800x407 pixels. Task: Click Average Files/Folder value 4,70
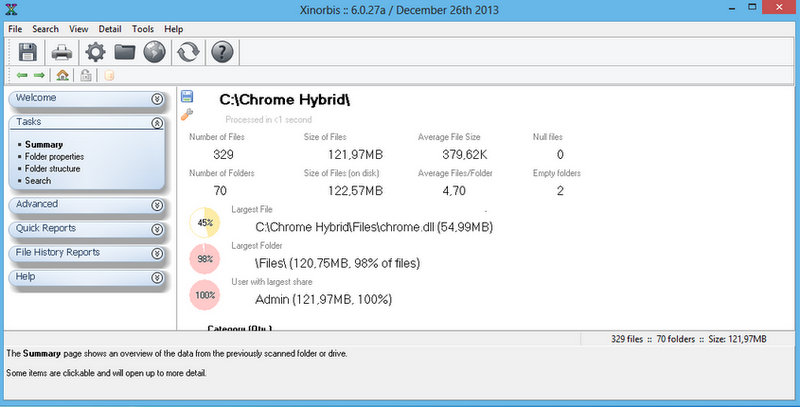point(454,191)
